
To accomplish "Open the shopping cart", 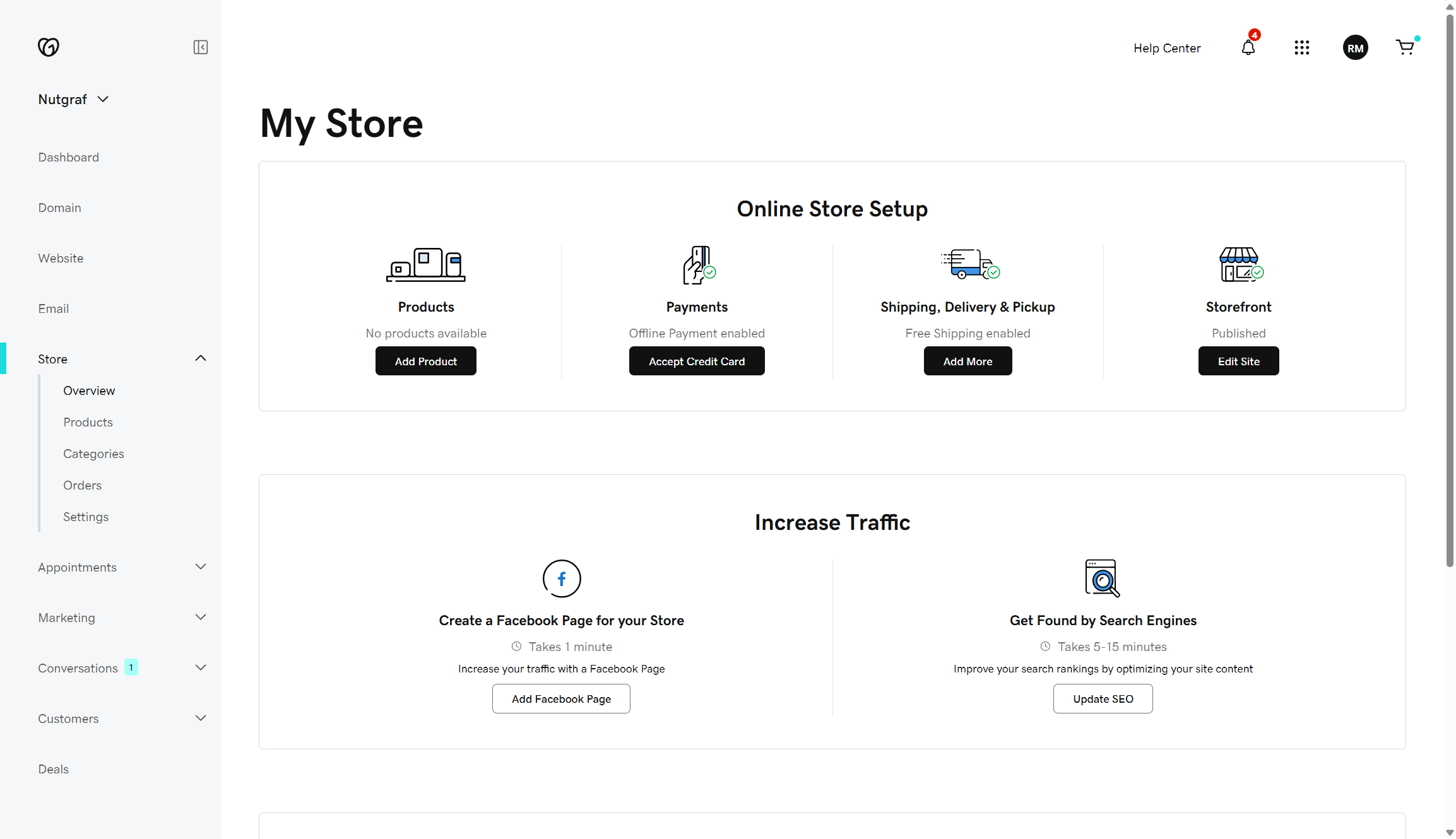I will [x=1406, y=47].
